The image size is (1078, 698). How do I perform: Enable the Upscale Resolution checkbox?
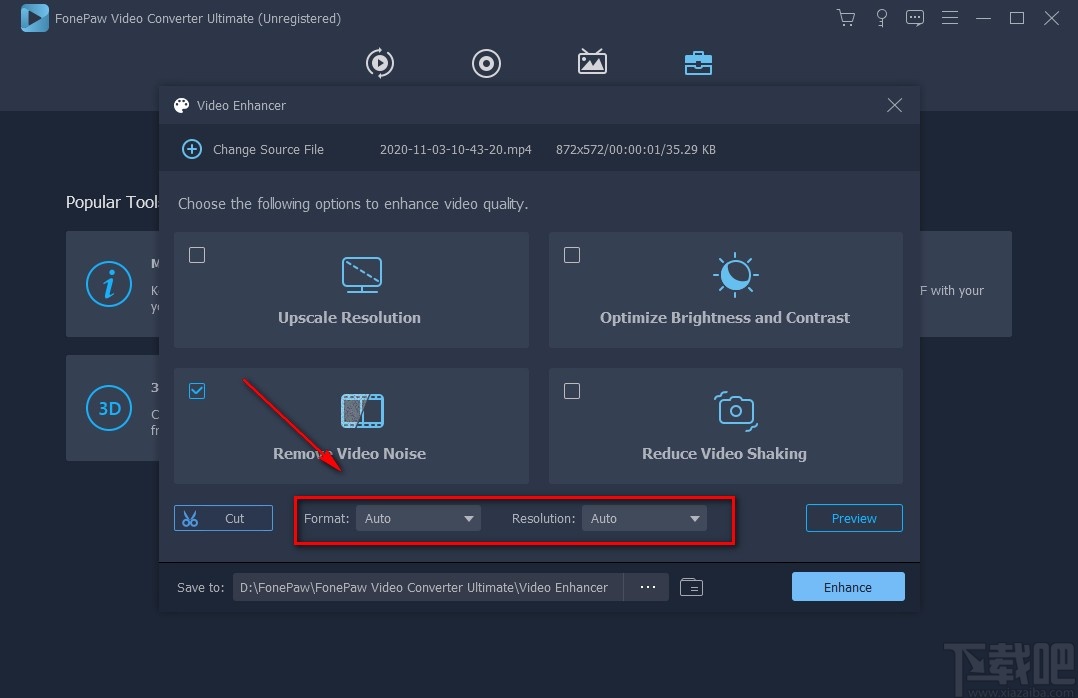[x=197, y=255]
